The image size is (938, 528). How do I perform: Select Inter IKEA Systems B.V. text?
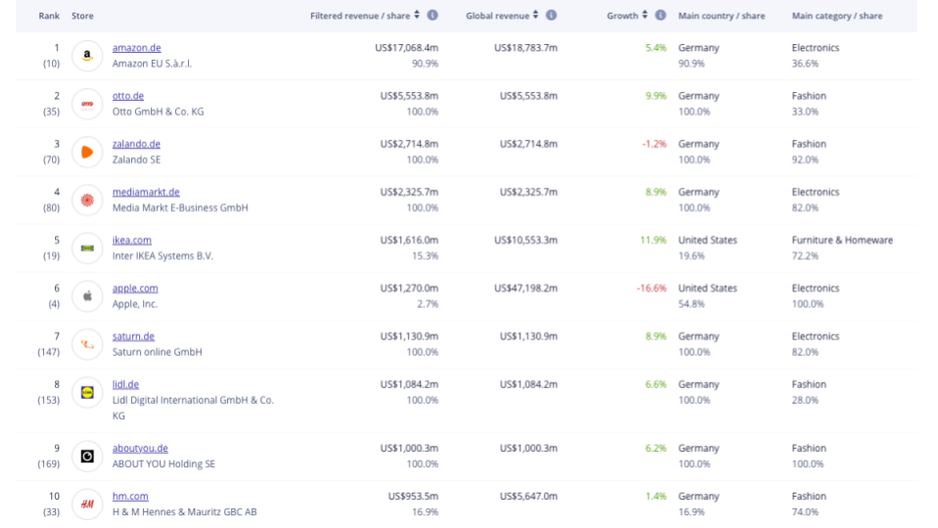(x=163, y=256)
